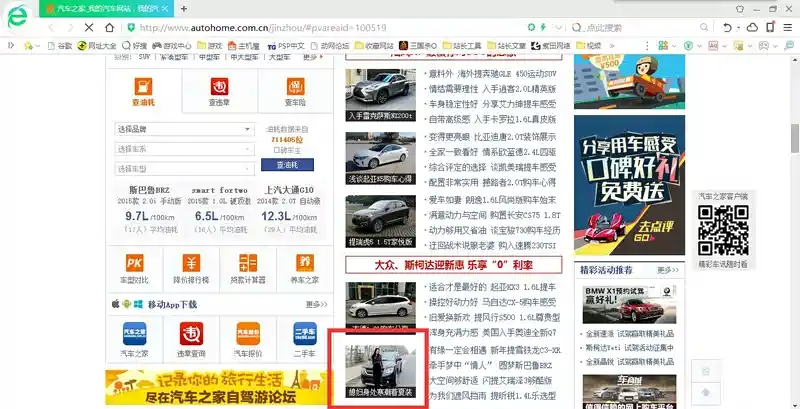Click the SUV category link
The image size is (800, 409).
click(144, 57)
